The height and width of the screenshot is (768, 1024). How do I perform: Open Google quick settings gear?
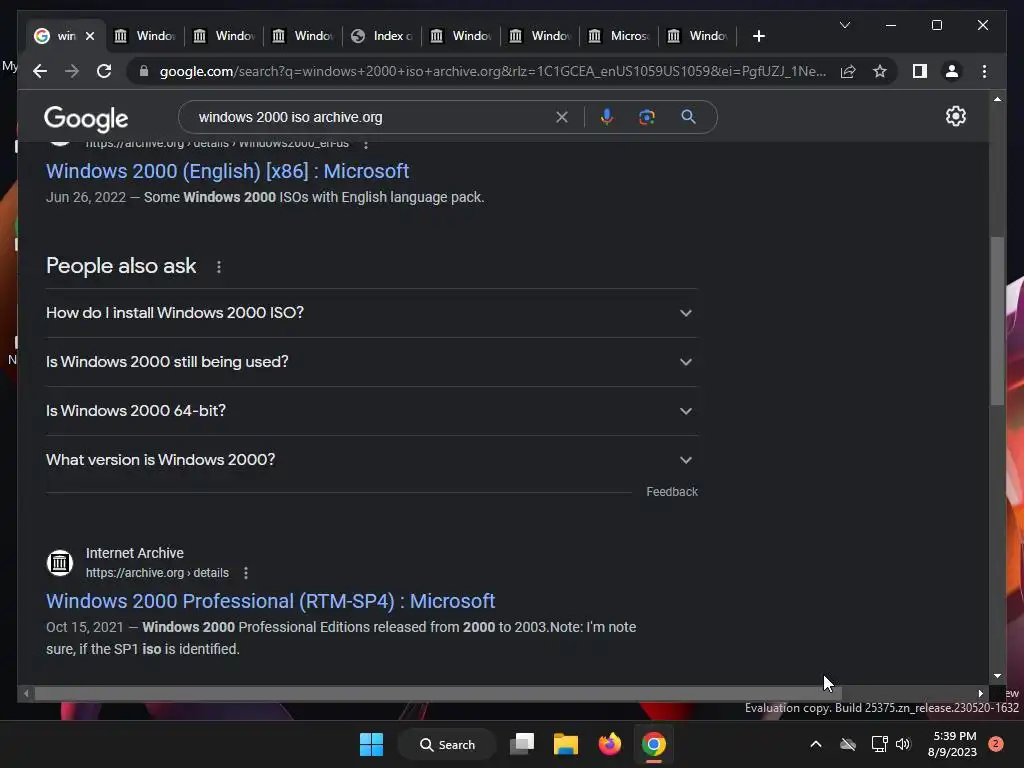[955, 116]
